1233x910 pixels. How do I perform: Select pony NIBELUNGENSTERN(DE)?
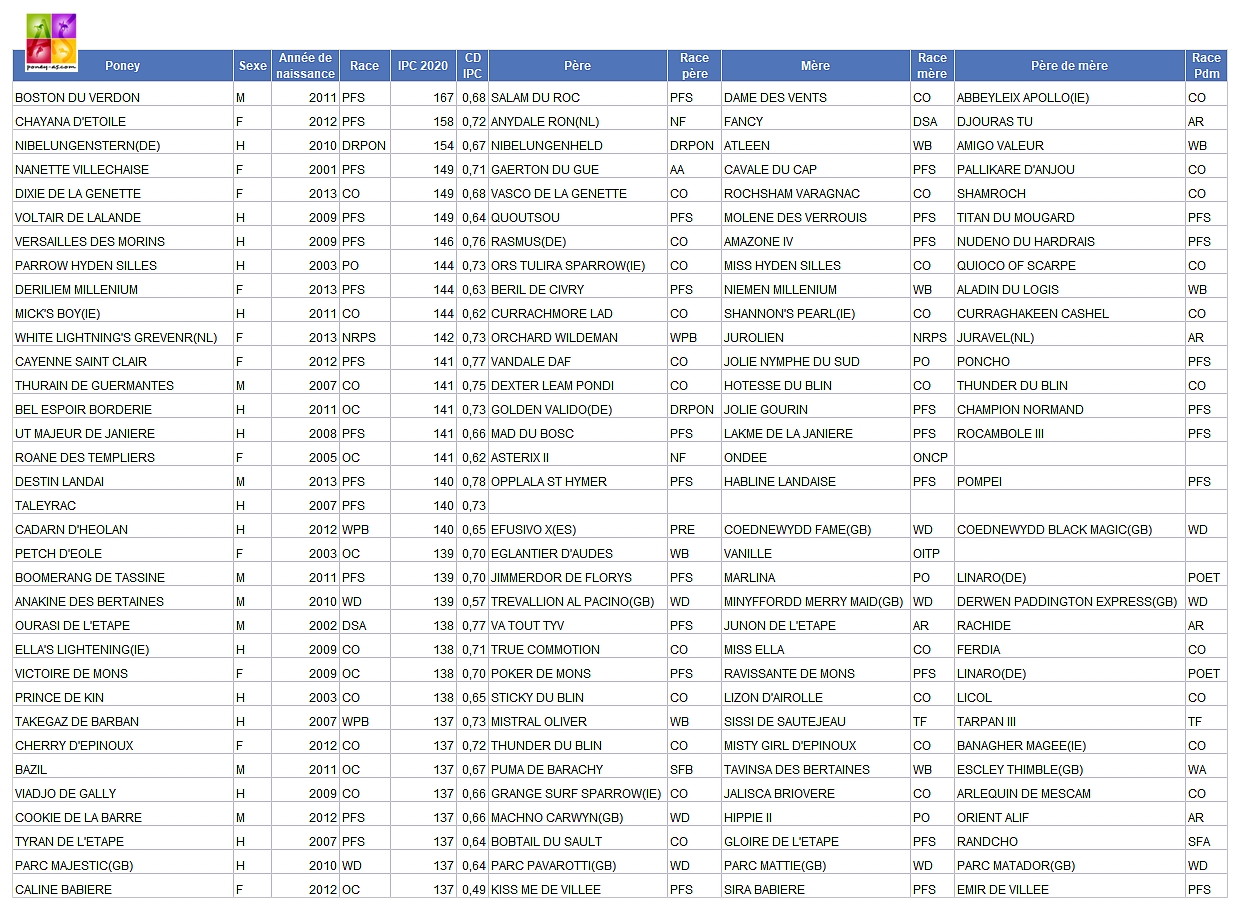pos(87,146)
